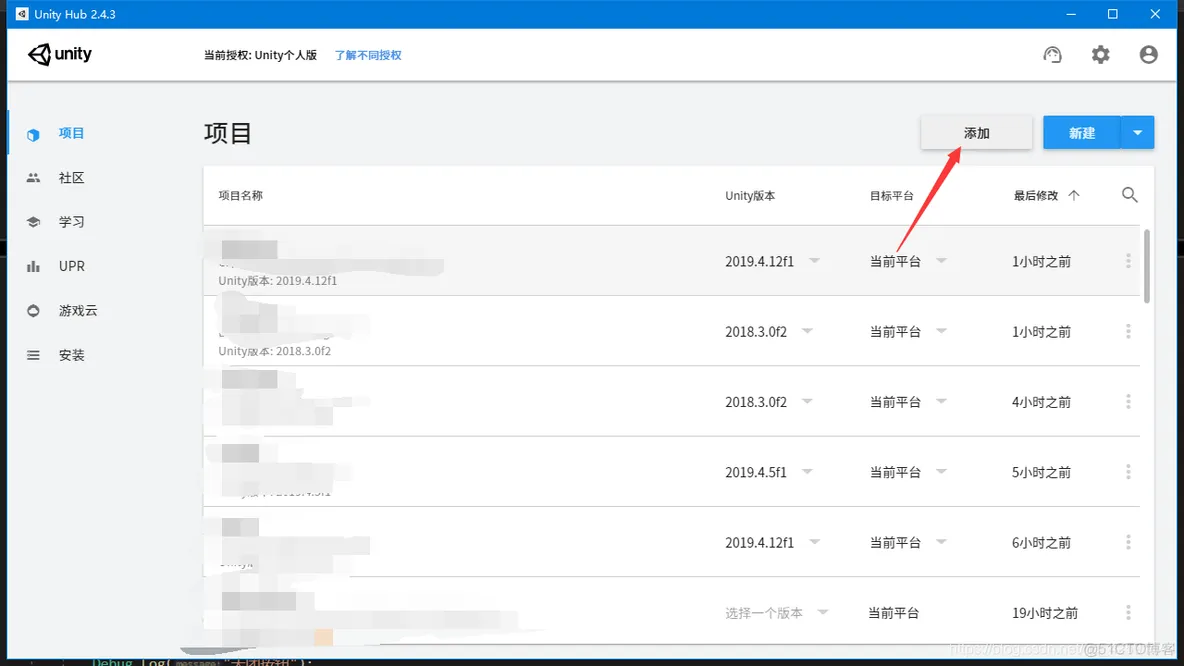
Task: Expand version dropdown for first 2019.4.12f1 row
Action: (x=814, y=261)
